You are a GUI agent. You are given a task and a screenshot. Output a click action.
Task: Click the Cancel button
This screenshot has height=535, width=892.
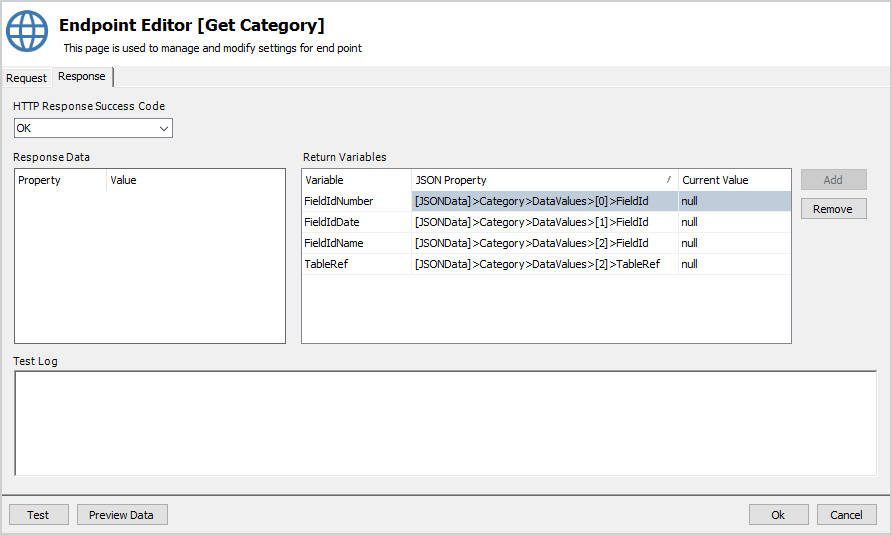point(846,515)
